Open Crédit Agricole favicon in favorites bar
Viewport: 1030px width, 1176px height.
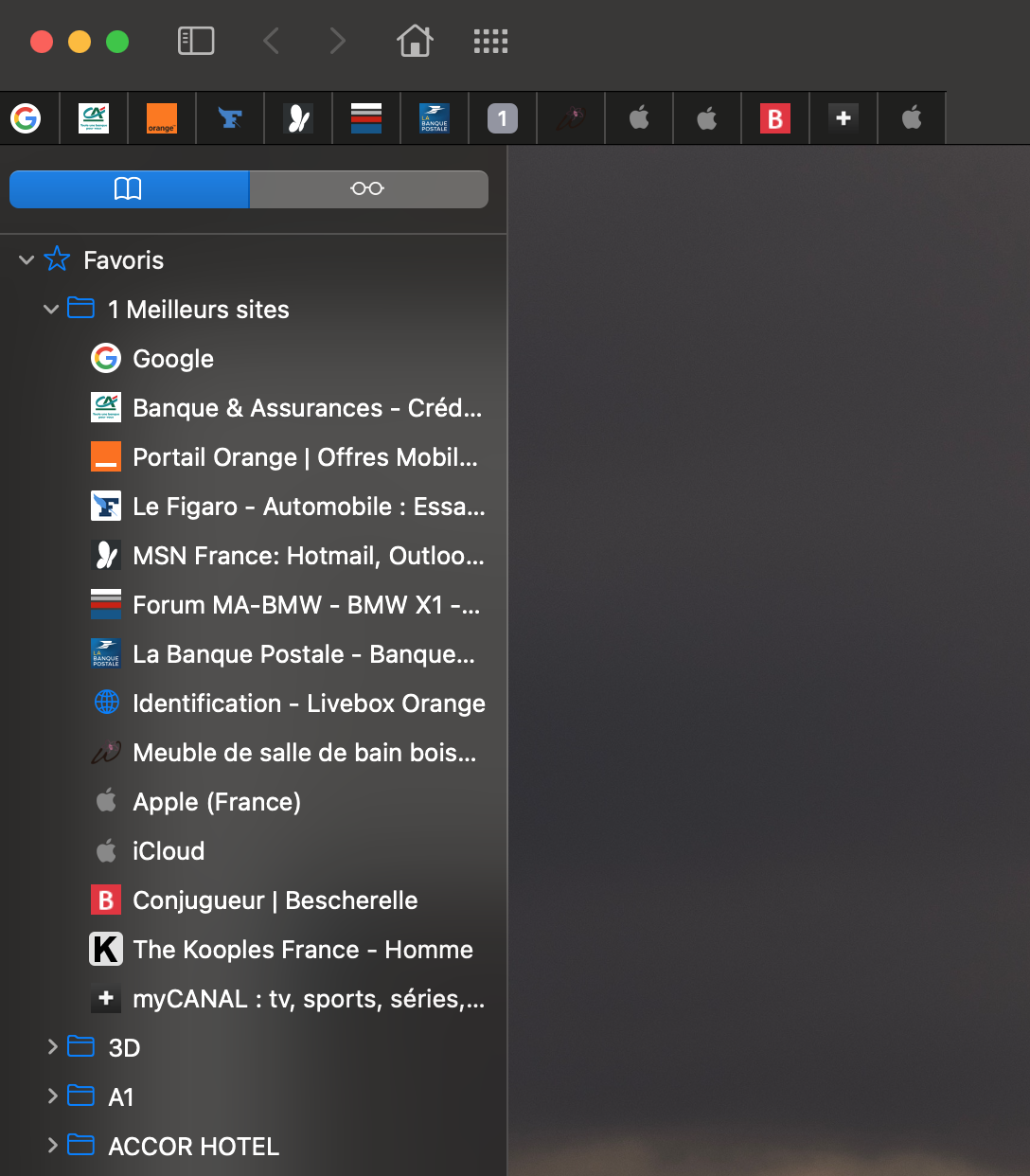(94, 118)
